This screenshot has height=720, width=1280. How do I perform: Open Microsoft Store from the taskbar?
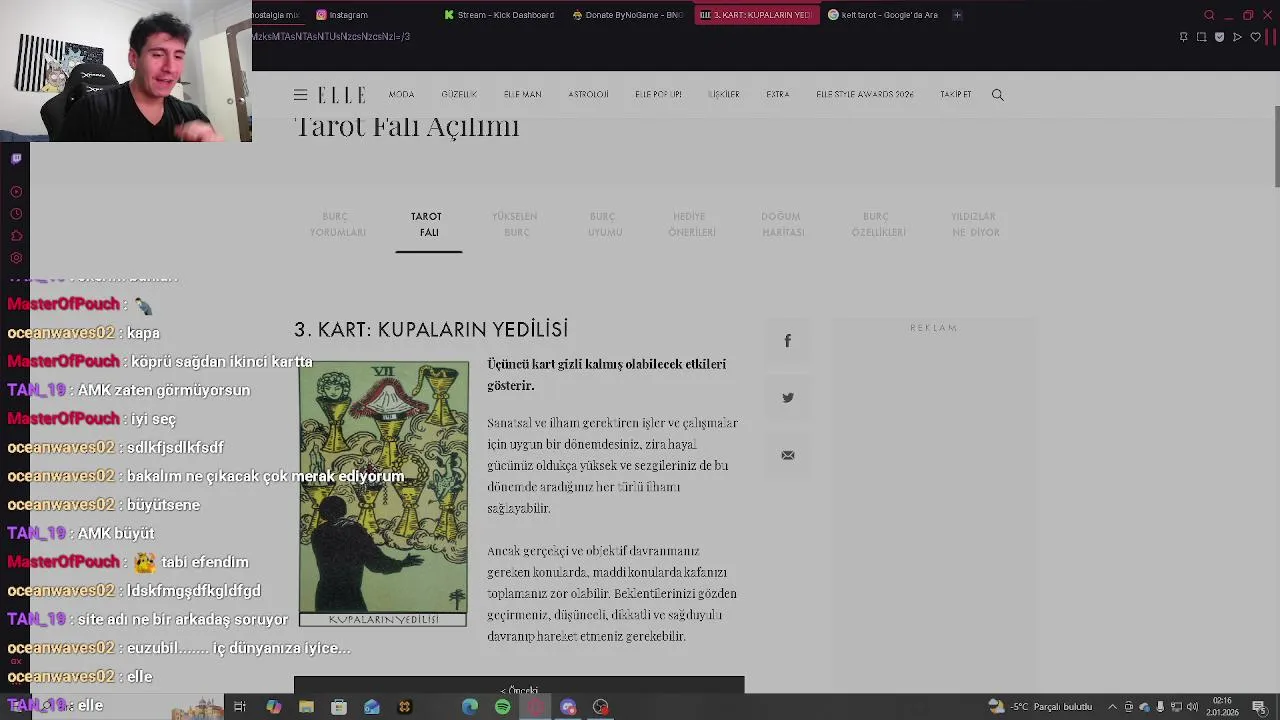point(339,707)
